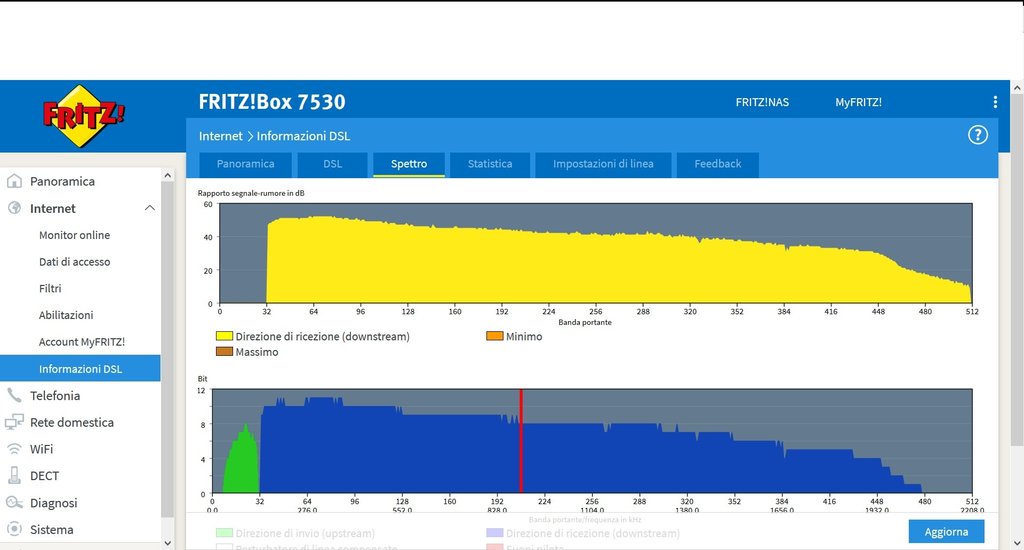
Task: Click the orange Minimo legend swatch
Action: [x=494, y=336]
